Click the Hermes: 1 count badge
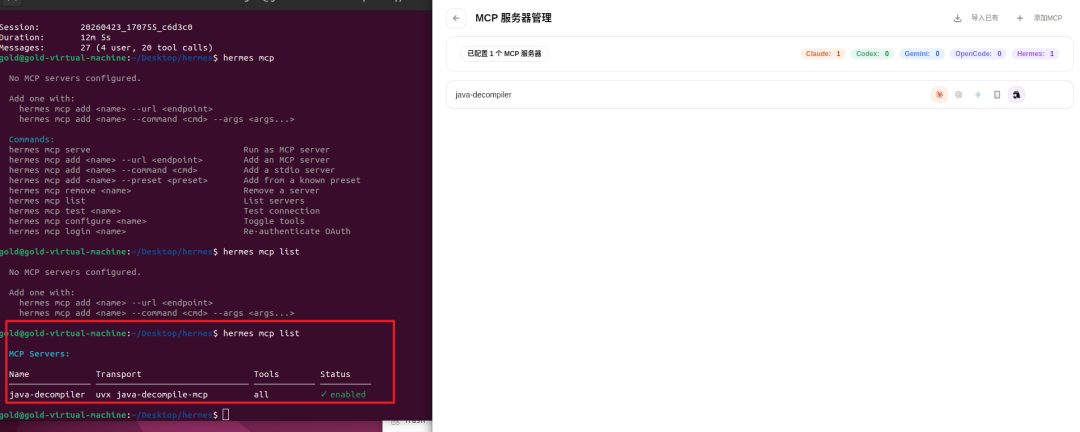Viewport: 1080px width, 432px height. point(1035,54)
